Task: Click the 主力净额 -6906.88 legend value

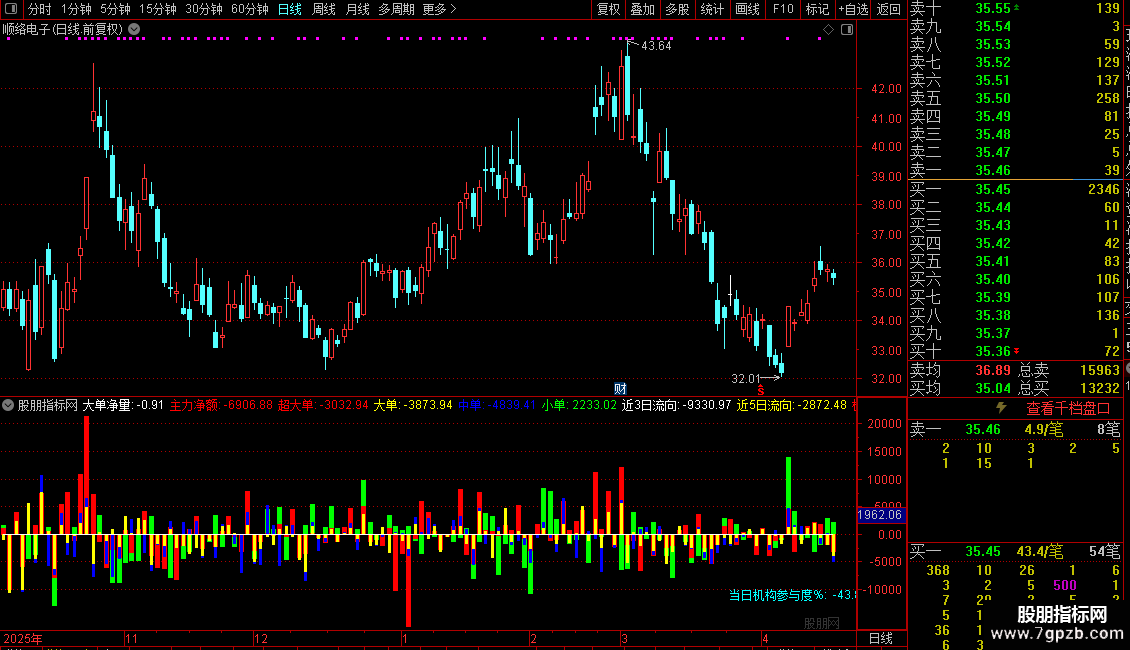Action: click(221, 405)
